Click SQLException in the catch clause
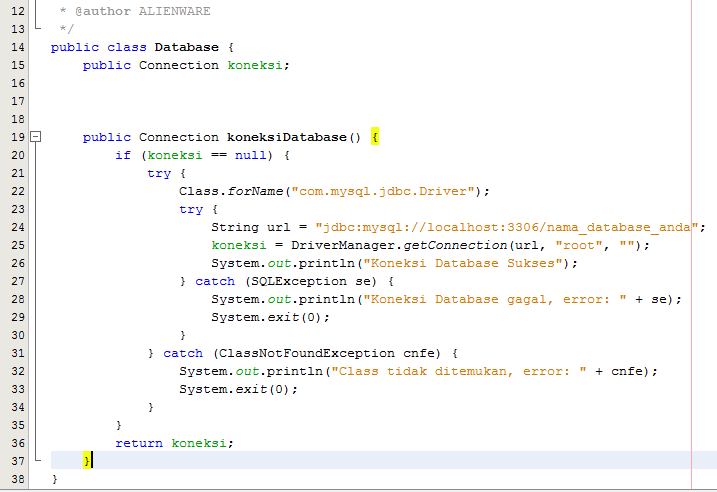717x492 pixels. 299,281
